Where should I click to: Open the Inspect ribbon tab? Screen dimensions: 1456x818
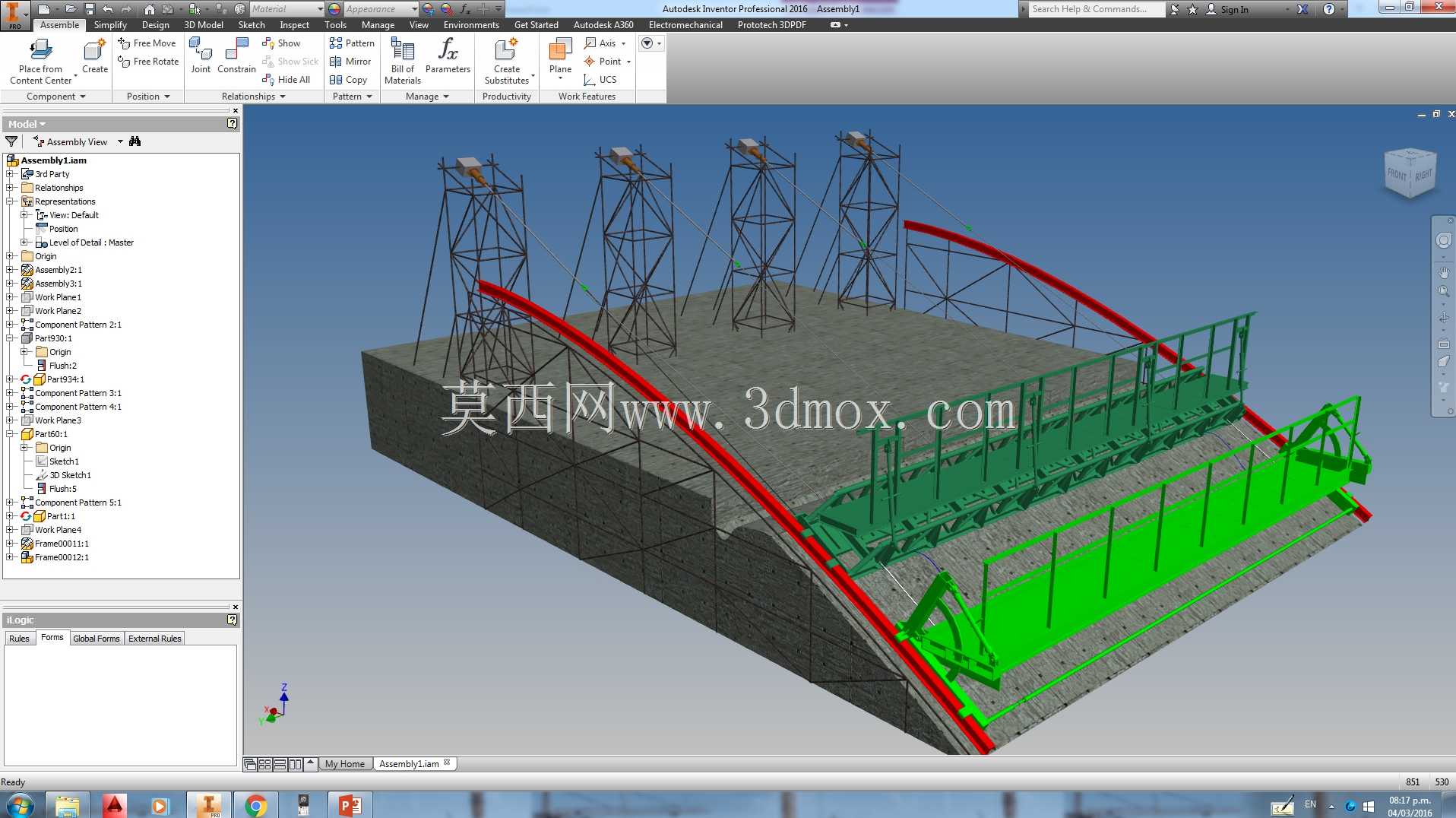(295, 25)
